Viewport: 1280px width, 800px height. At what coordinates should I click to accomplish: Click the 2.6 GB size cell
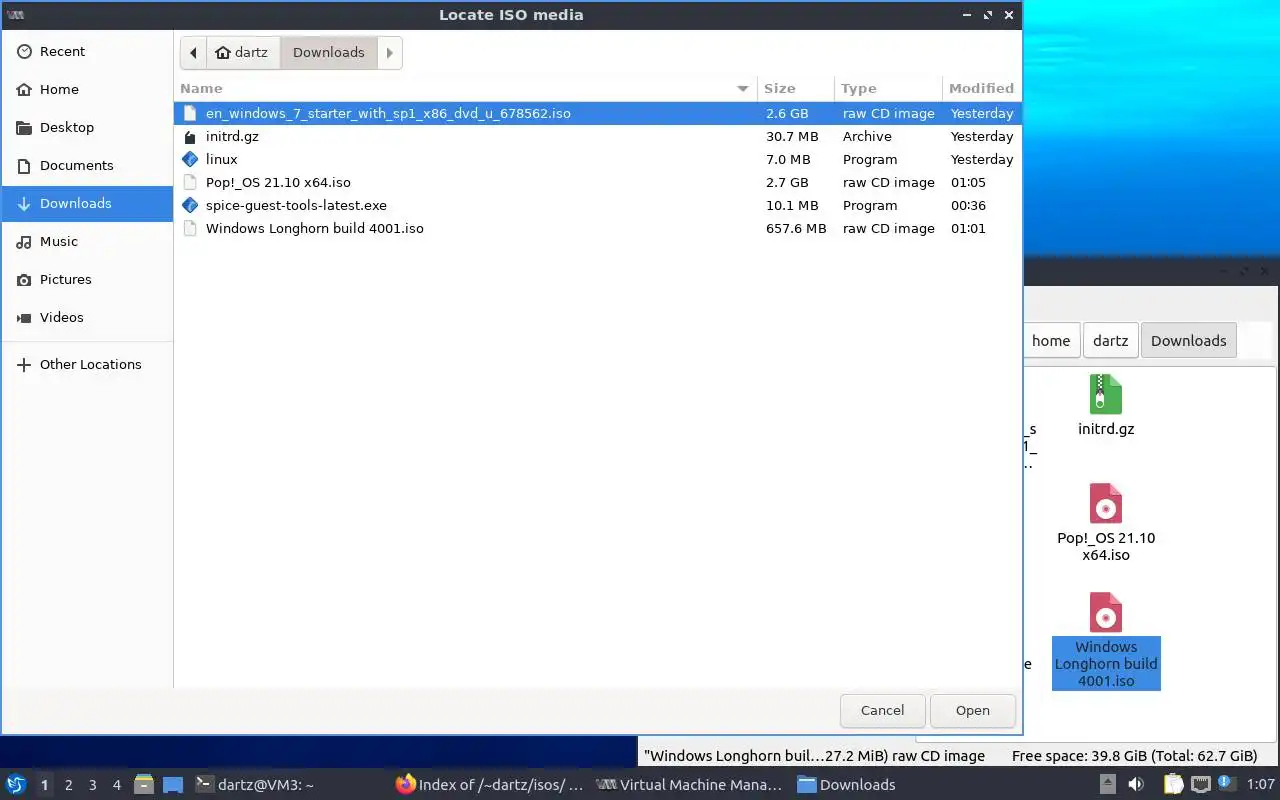pos(786,113)
